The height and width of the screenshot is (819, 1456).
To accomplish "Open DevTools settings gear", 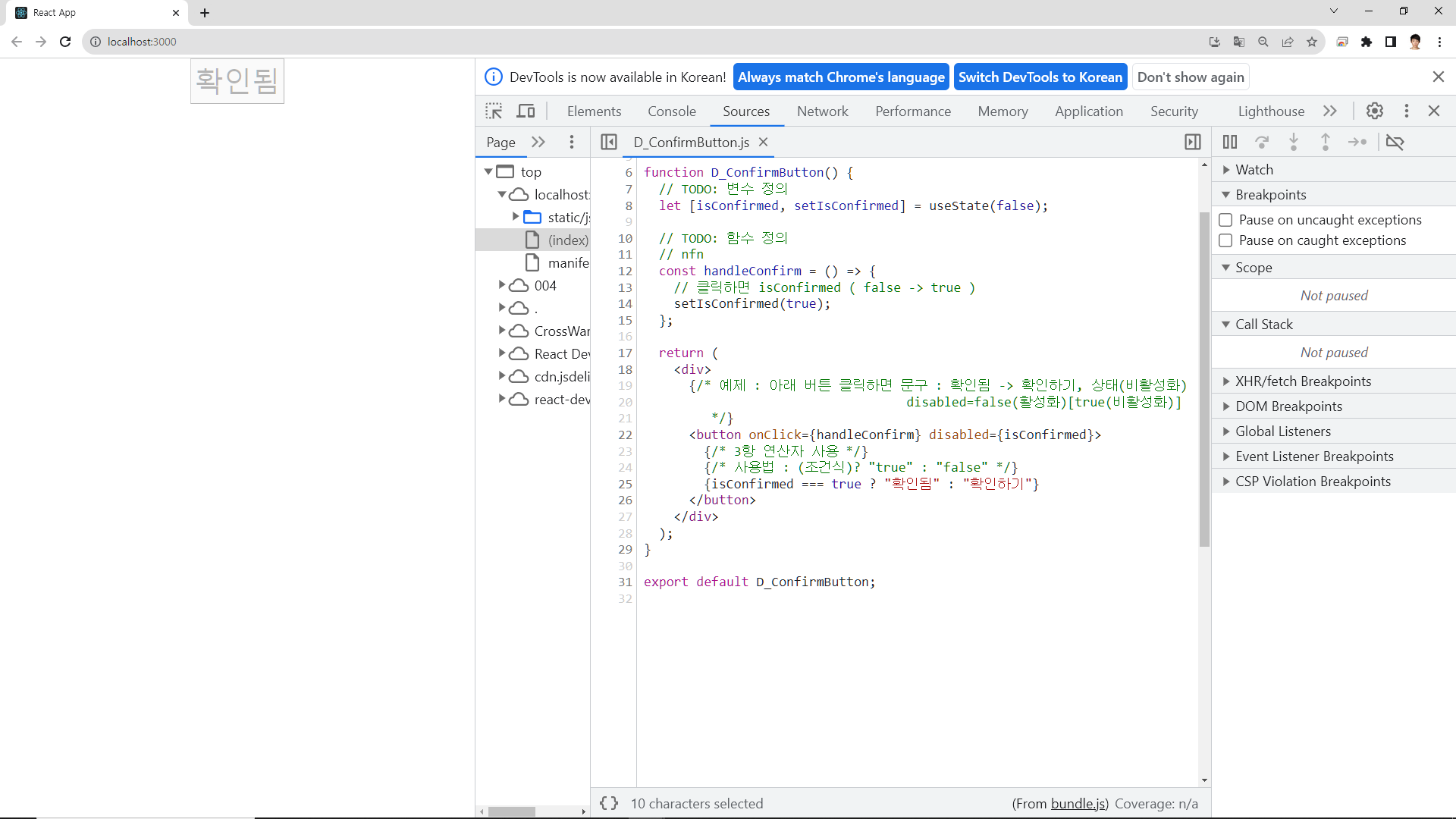I will click(x=1375, y=111).
